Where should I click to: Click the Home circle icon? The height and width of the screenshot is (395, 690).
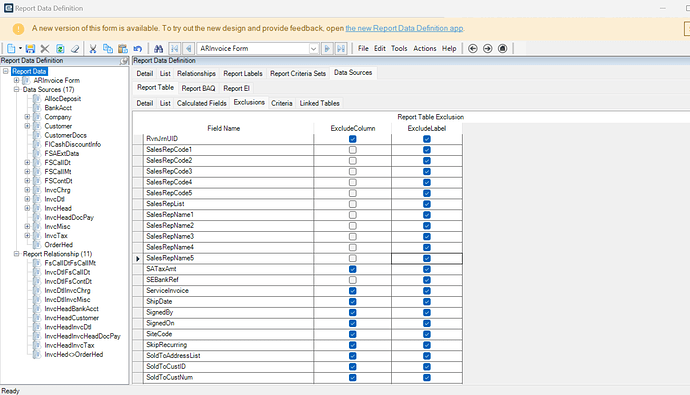tap(503, 48)
